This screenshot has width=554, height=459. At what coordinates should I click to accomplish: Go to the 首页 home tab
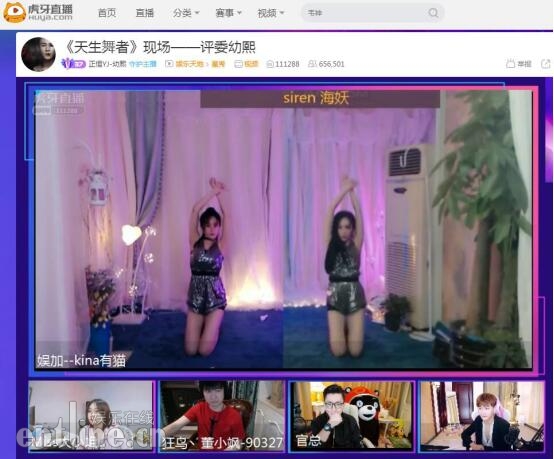point(107,13)
